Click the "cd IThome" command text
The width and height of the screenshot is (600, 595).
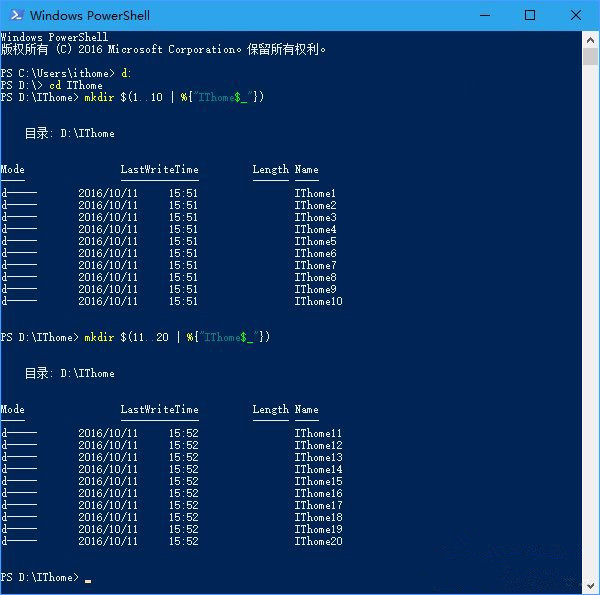pyautogui.click(x=76, y=86)
